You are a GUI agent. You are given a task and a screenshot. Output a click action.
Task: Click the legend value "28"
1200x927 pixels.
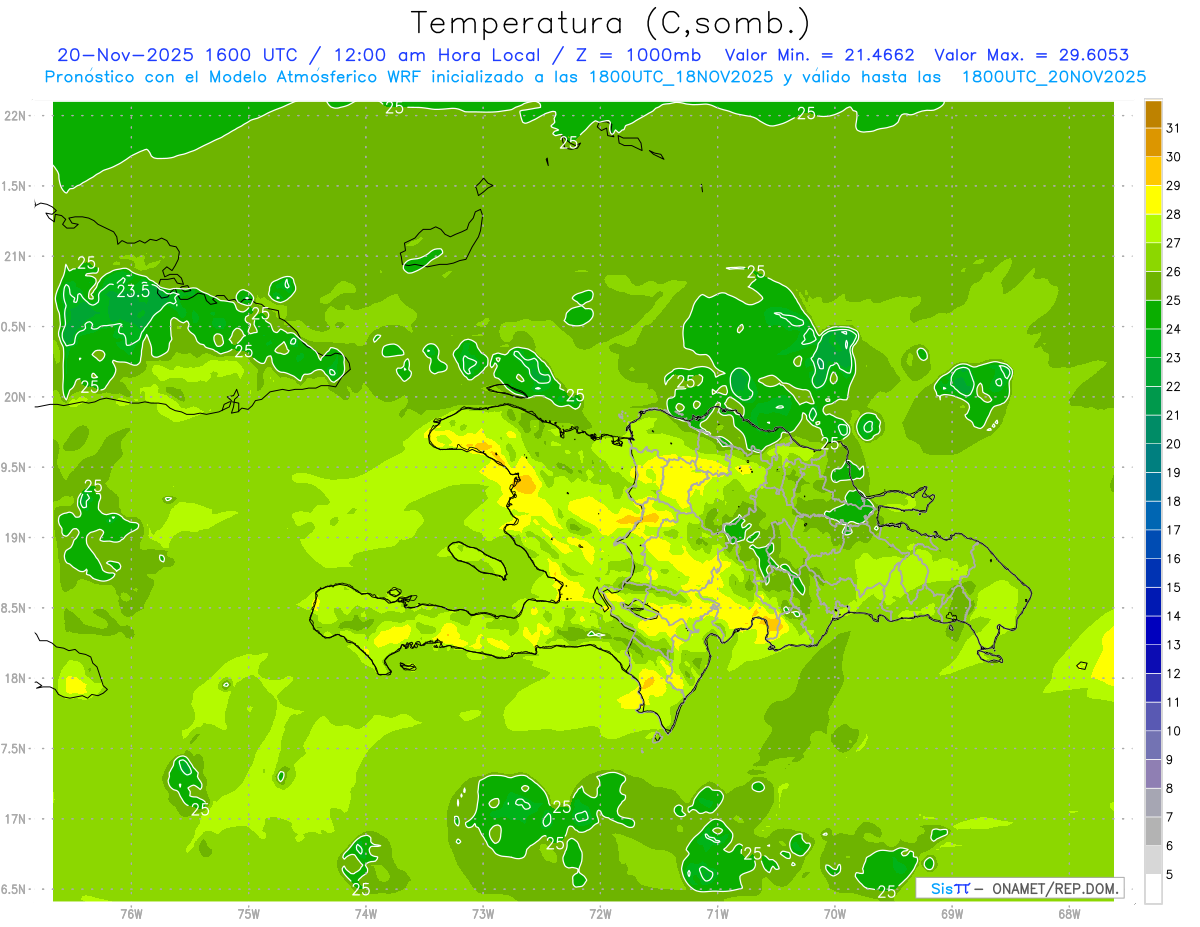1174,214
